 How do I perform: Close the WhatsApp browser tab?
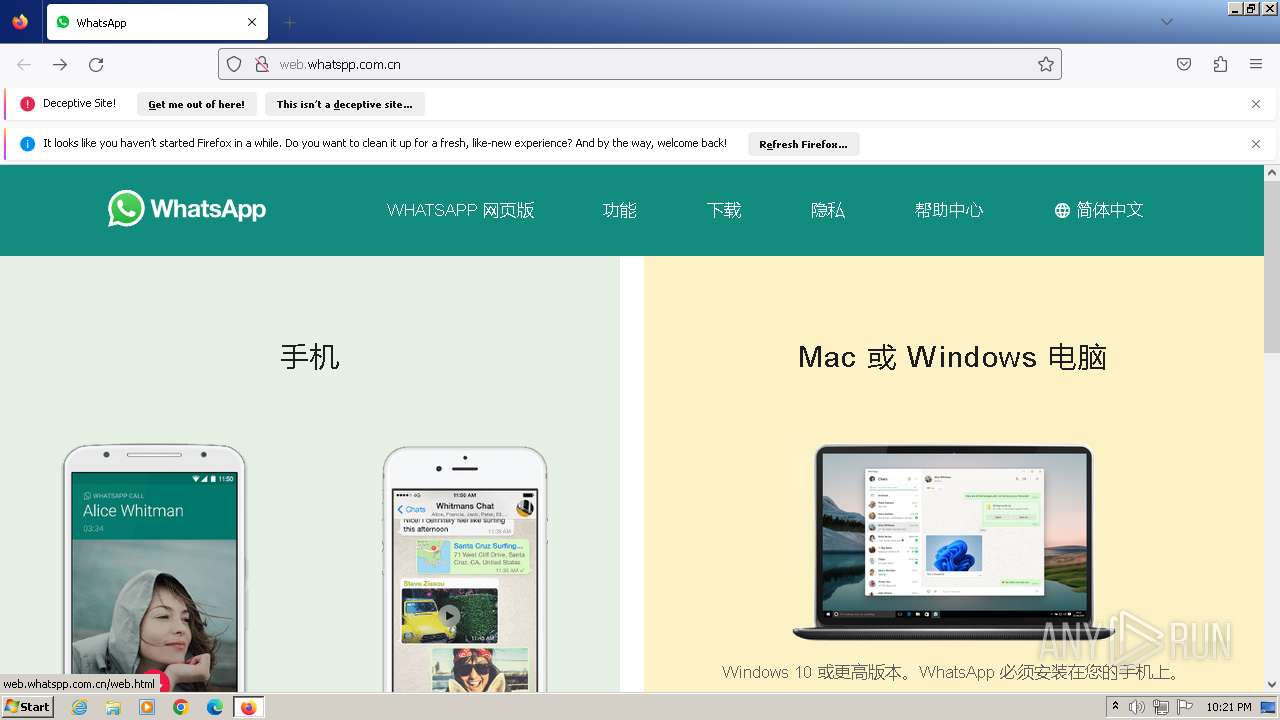click(x=252, y=22)
